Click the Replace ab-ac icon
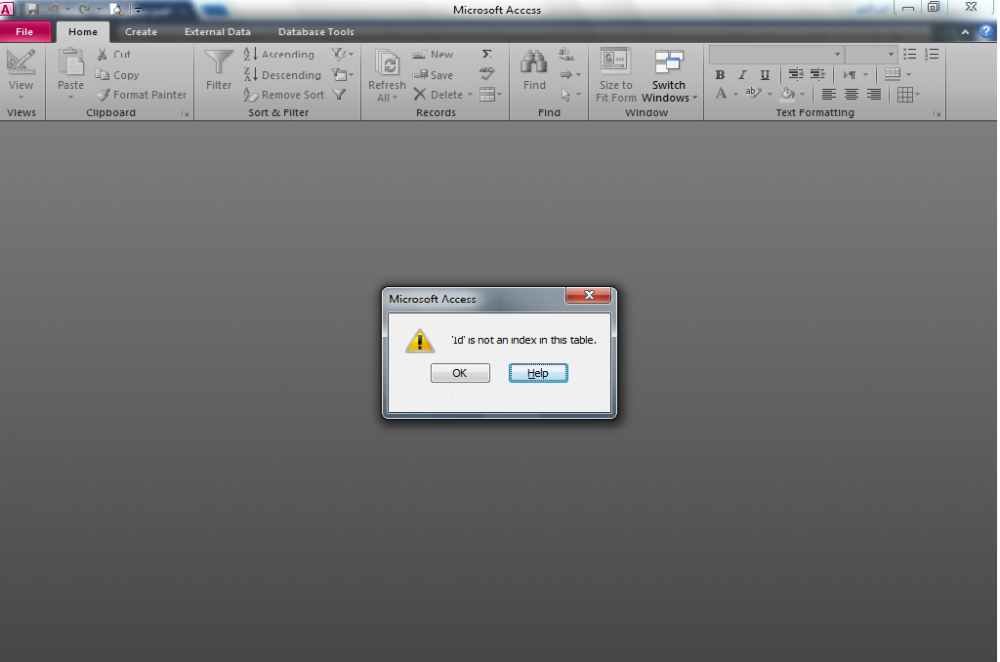The height and width of the screenshot is (662, 1000). point(566,55)
